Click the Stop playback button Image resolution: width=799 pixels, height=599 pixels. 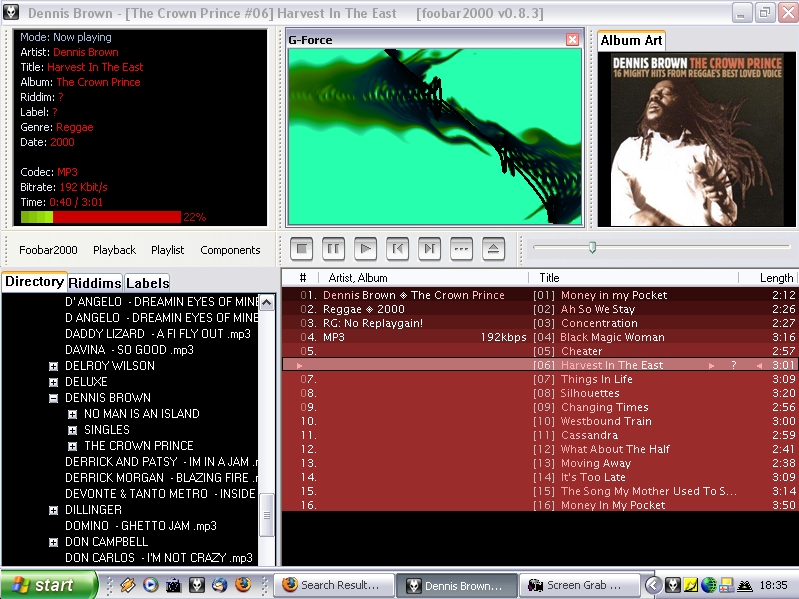coord(302,249)
